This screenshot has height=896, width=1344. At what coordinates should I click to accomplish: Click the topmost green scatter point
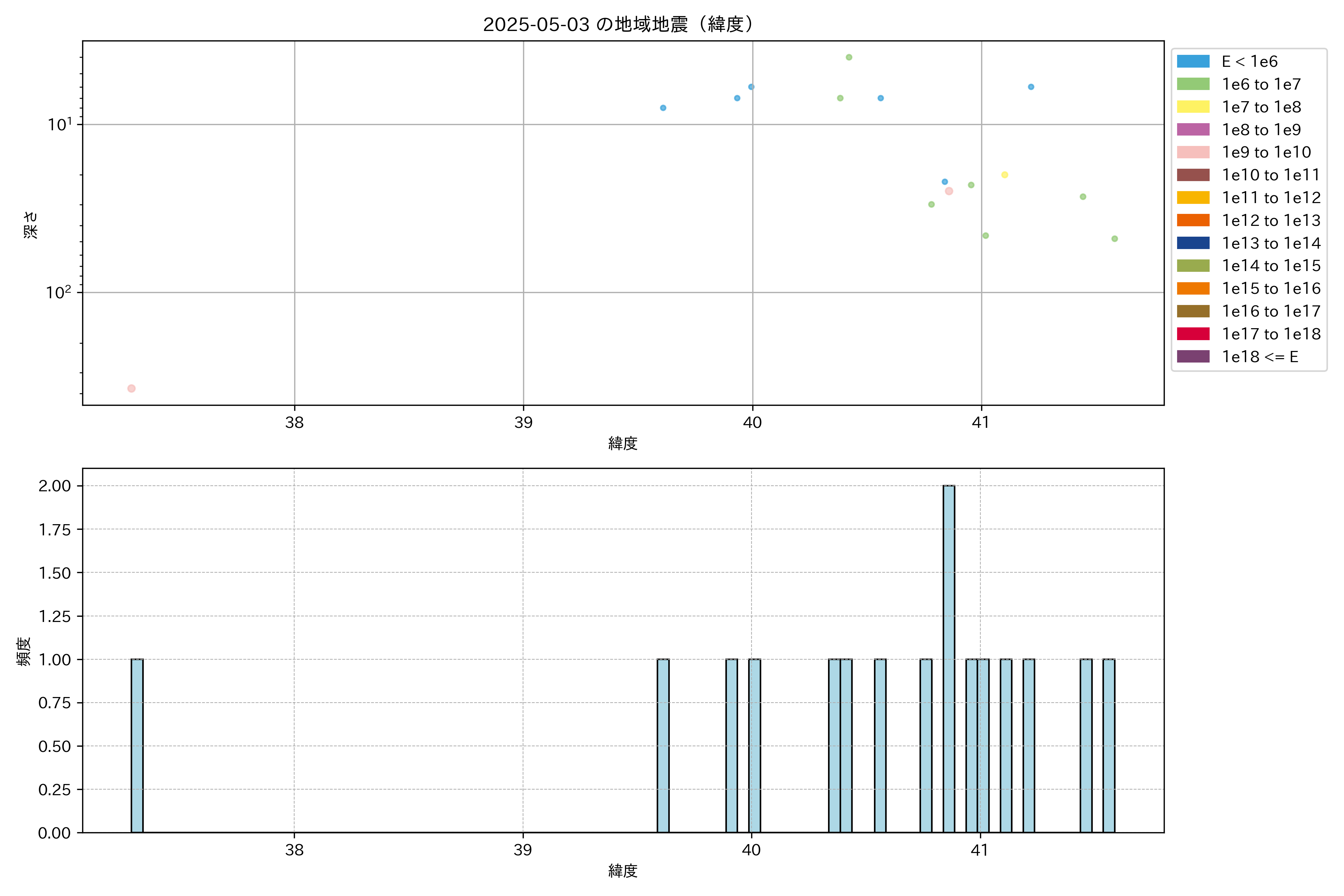(x=849, y=57)
